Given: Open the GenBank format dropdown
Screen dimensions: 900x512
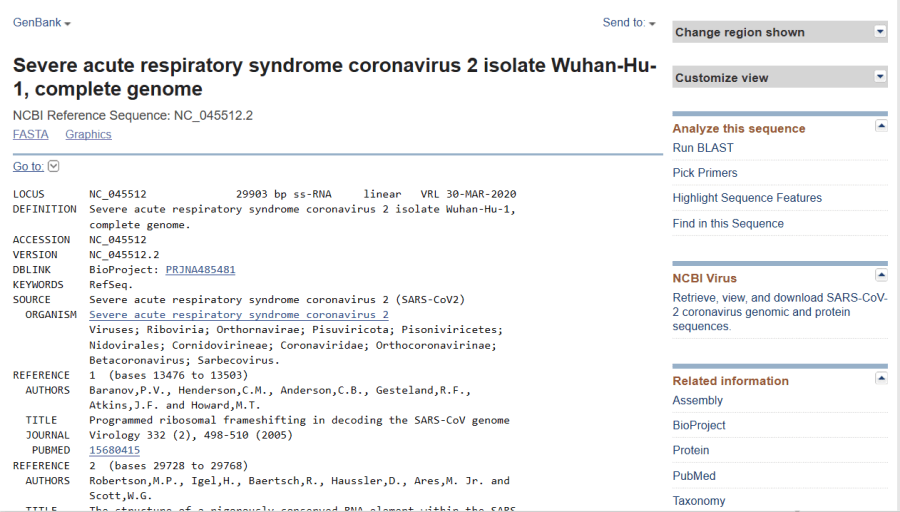Looking at the screenshot, I should pyautogui.click(x=42, y=23).
